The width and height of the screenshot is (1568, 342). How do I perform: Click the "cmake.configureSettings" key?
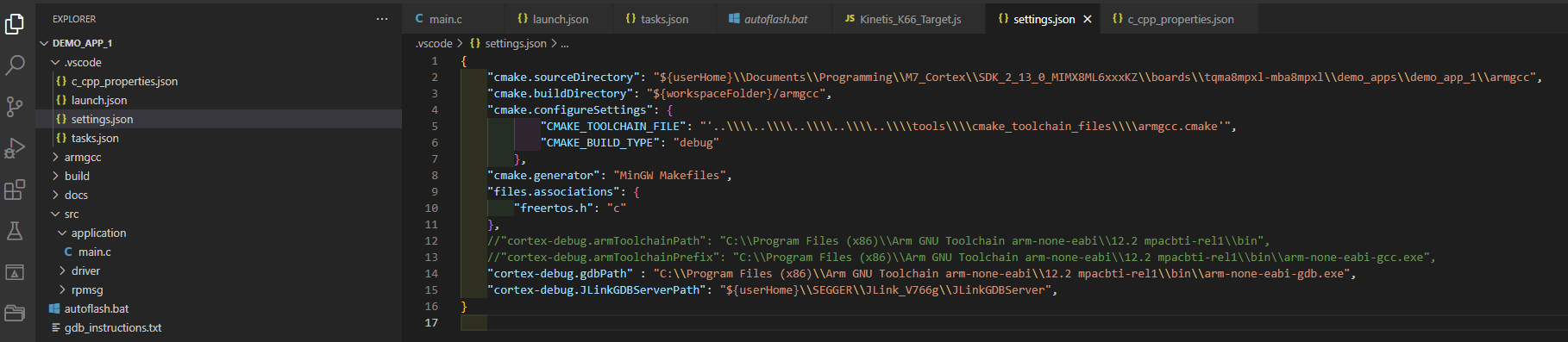tap(570, 109)
